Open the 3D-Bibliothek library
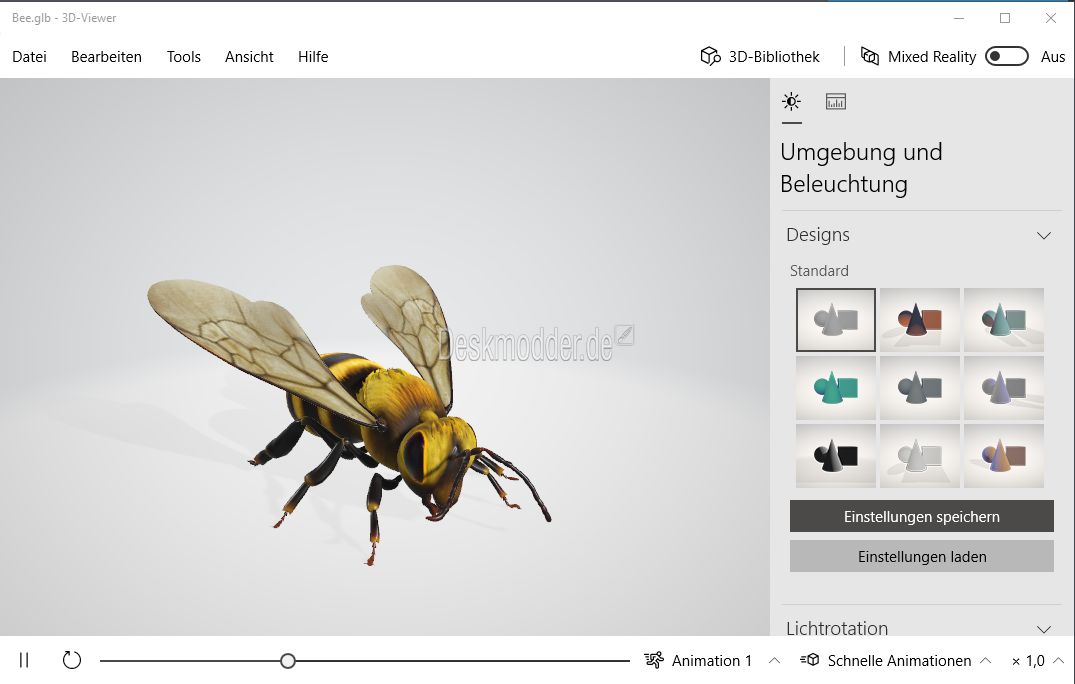1075x684 pixels. (760, 57)
